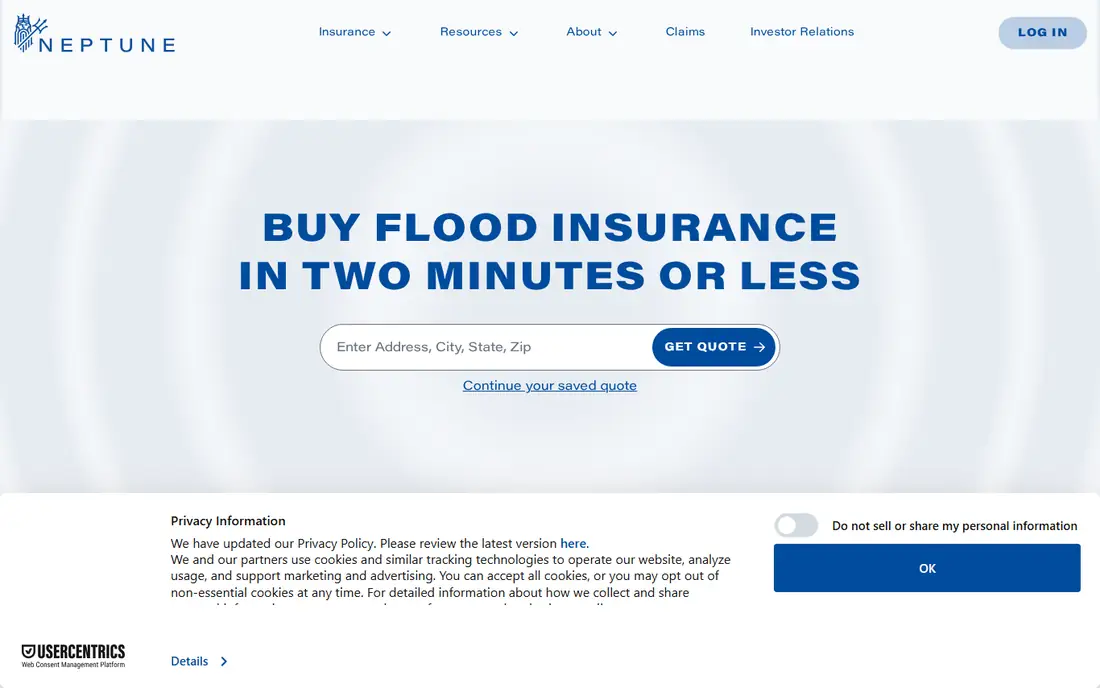Expand the Resources menu
Viewport: 1100px width, 688px height.
[479, 32]
